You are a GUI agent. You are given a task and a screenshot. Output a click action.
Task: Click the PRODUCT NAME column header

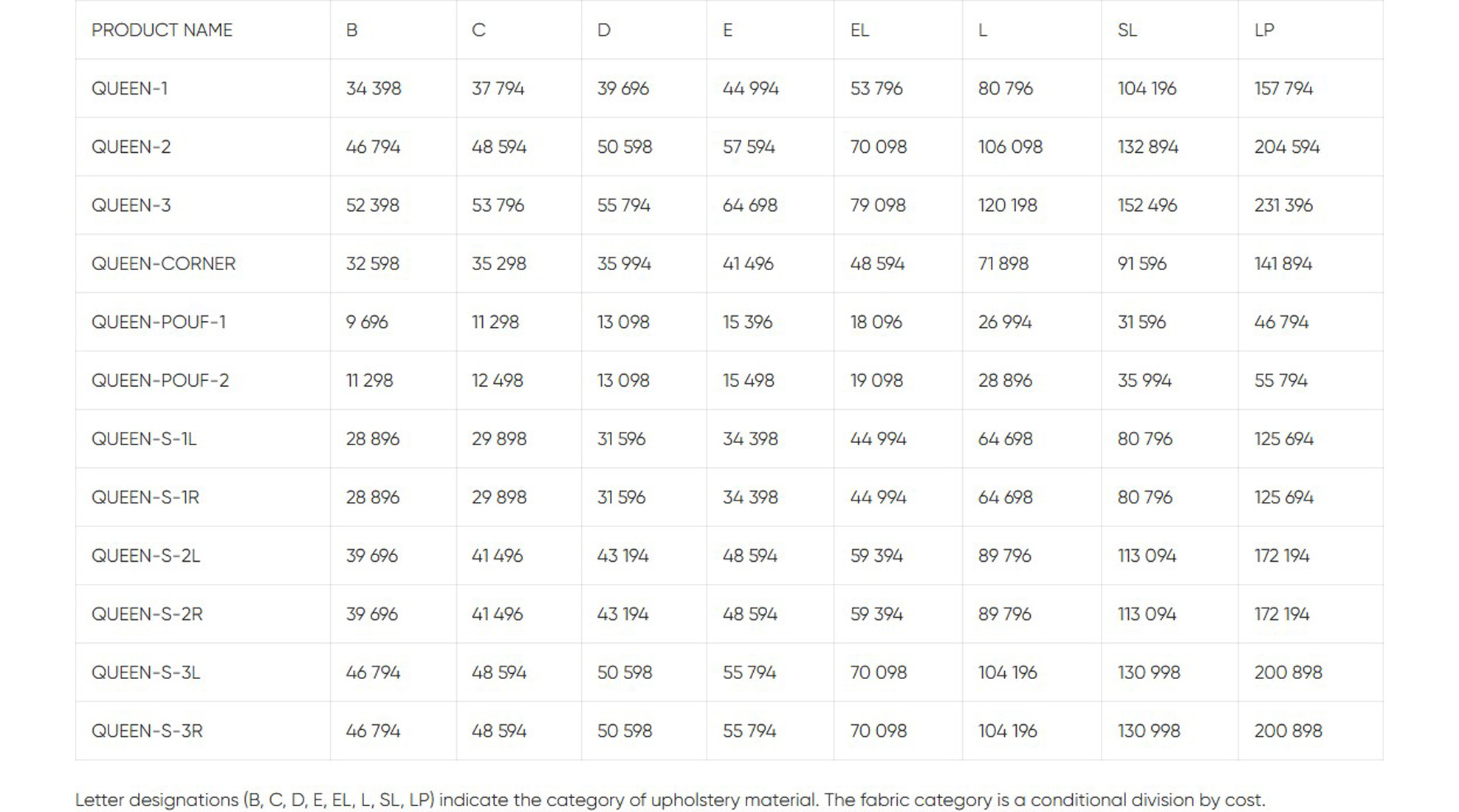(x=162, y=30)
